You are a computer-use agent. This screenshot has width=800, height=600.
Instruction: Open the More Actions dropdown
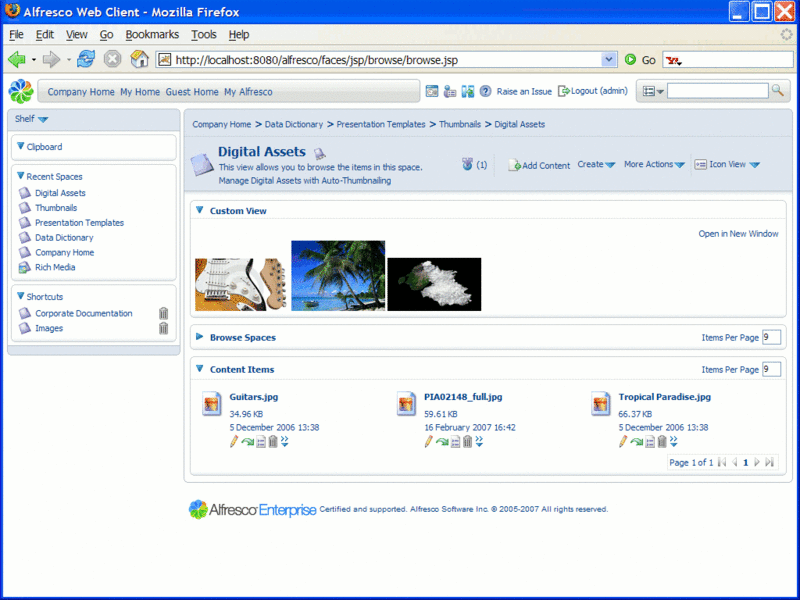click(x=654, y=165)
